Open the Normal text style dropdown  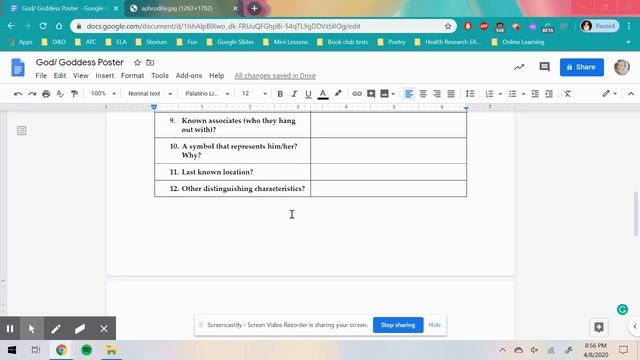[150, 93]
